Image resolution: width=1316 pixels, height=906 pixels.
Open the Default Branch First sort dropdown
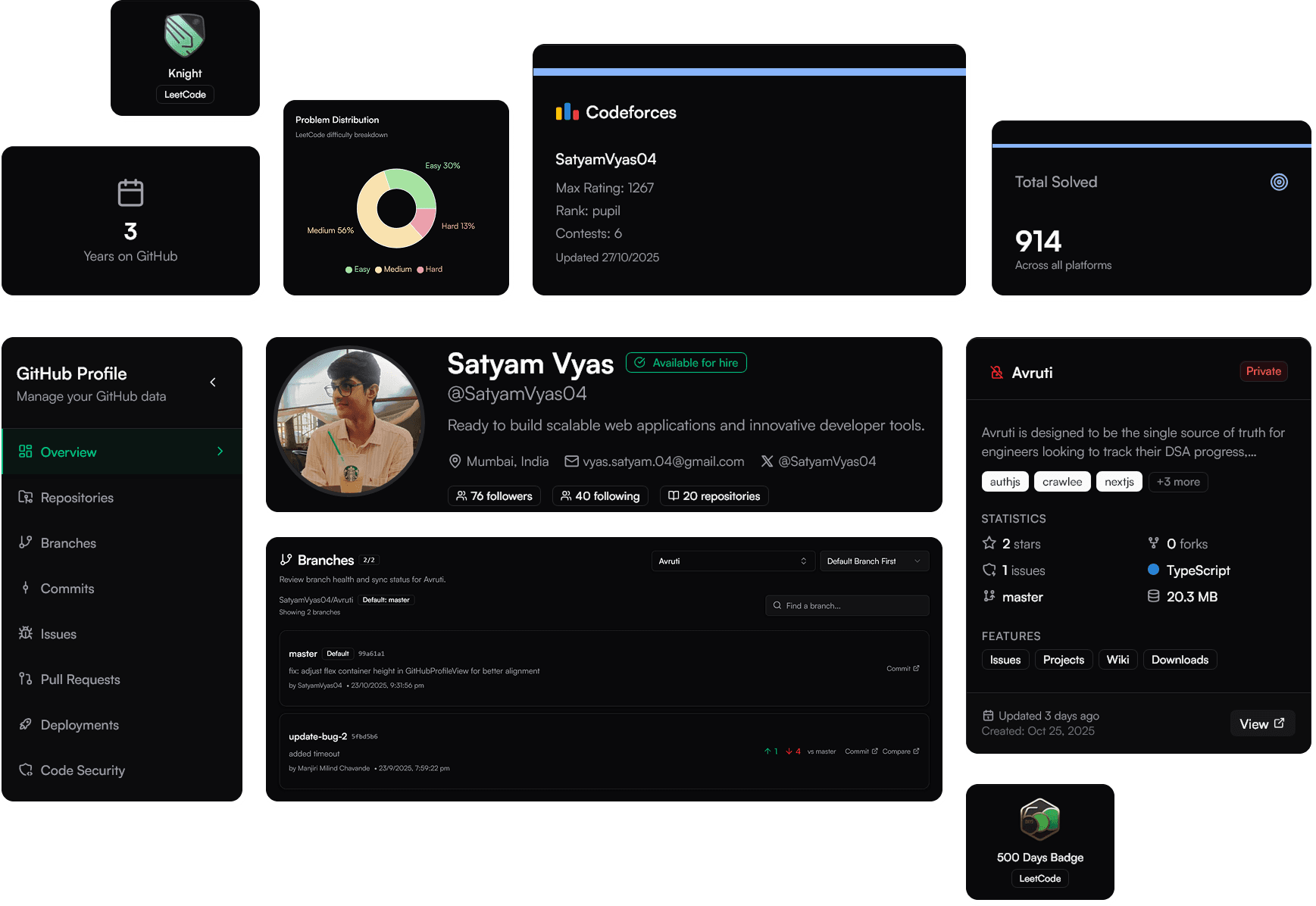click(x=874, y=561)
